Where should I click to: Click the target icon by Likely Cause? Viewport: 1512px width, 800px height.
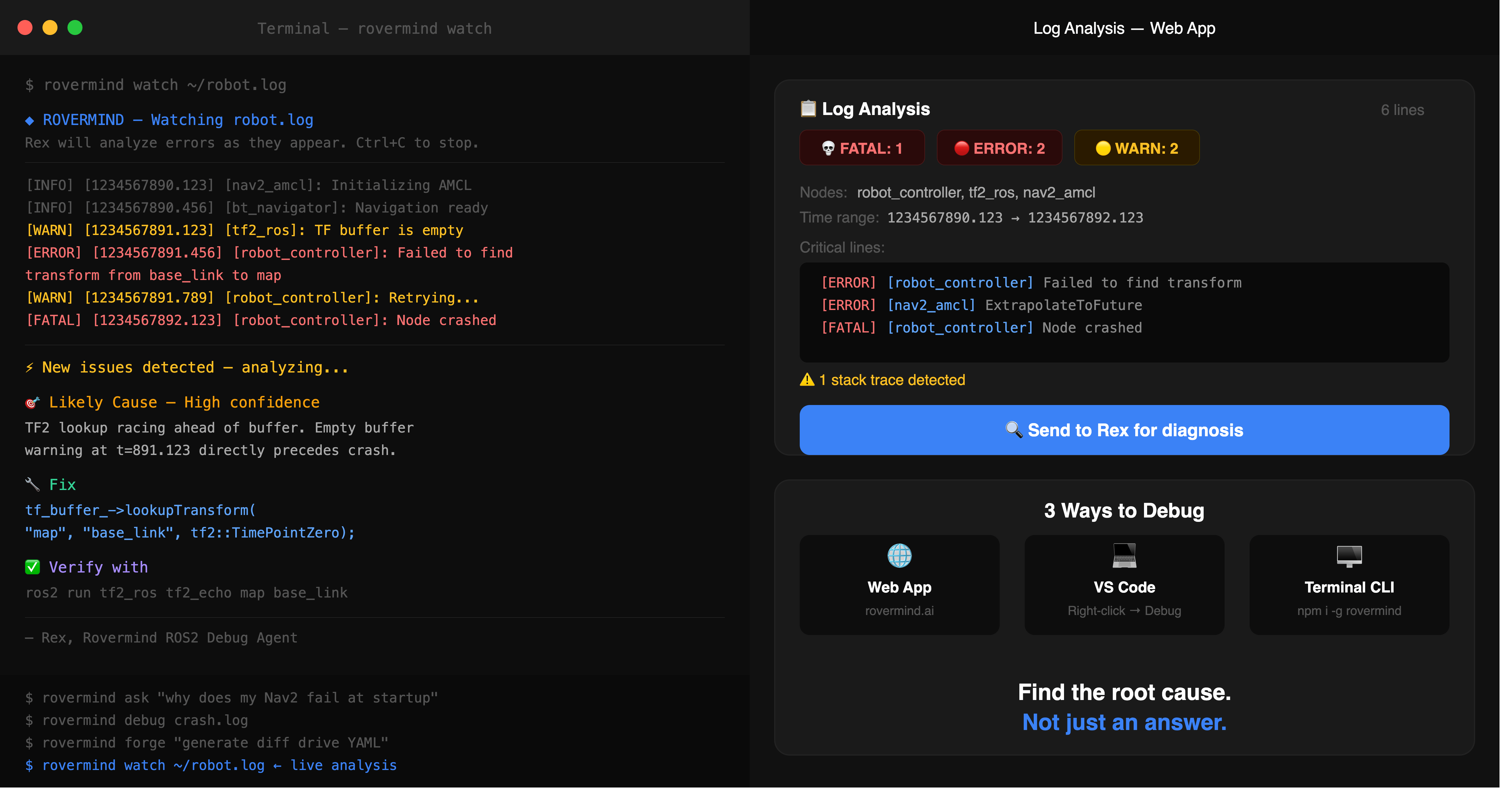(32, 402)
